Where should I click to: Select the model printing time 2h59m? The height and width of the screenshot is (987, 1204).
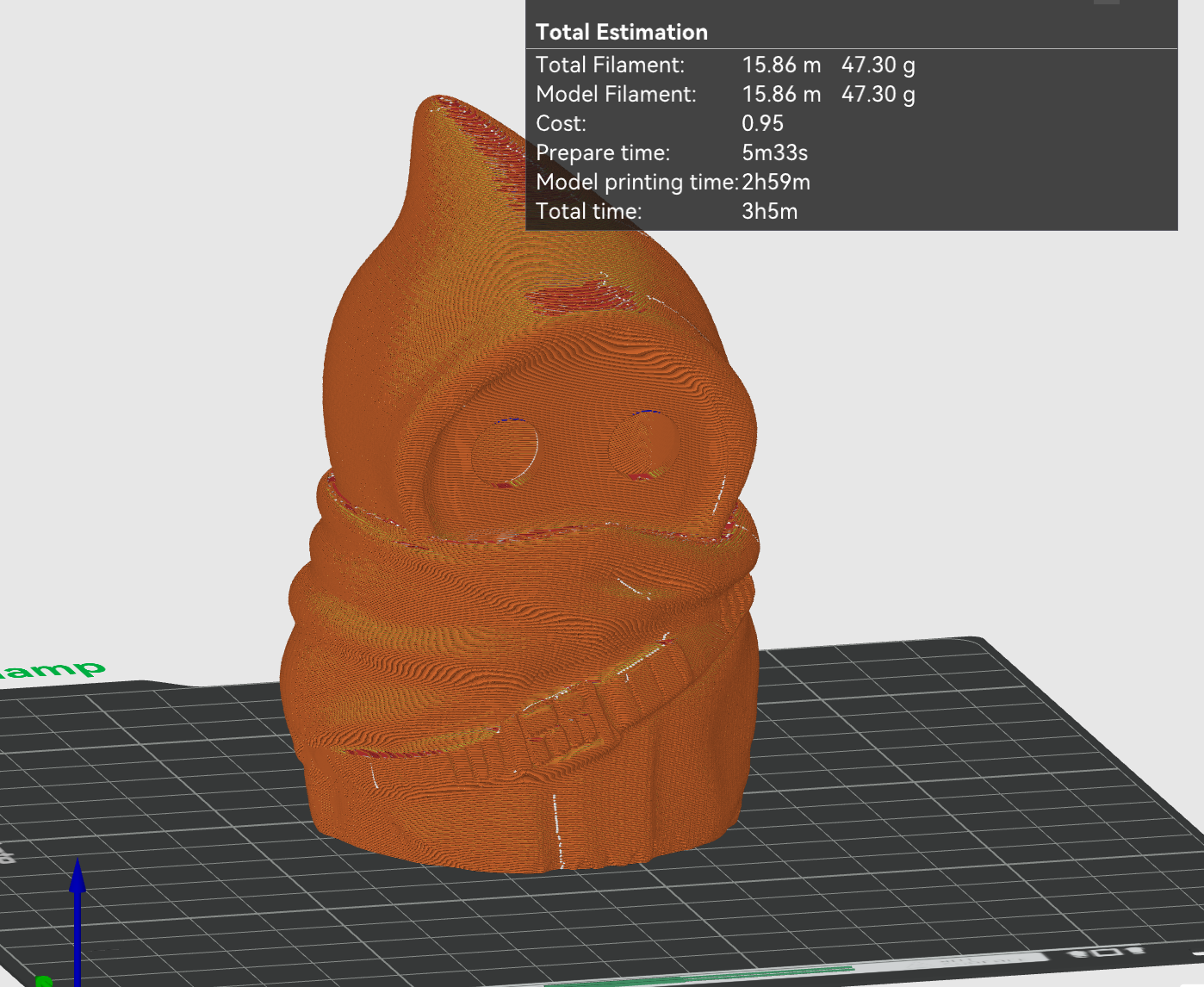[x=775, y=182]
